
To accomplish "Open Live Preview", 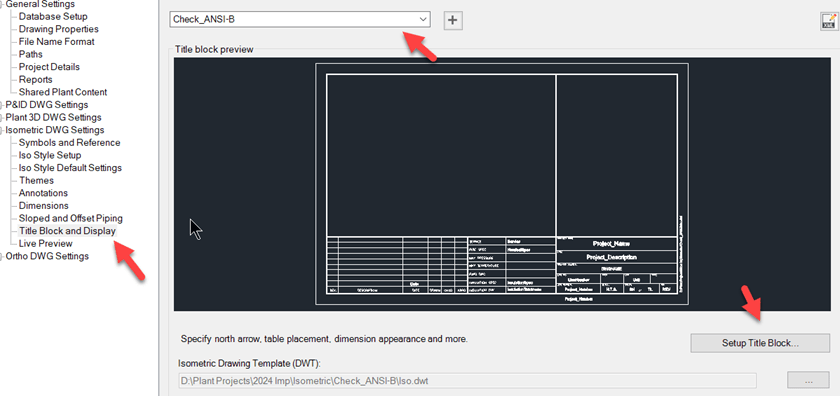I will coord(46,243).
